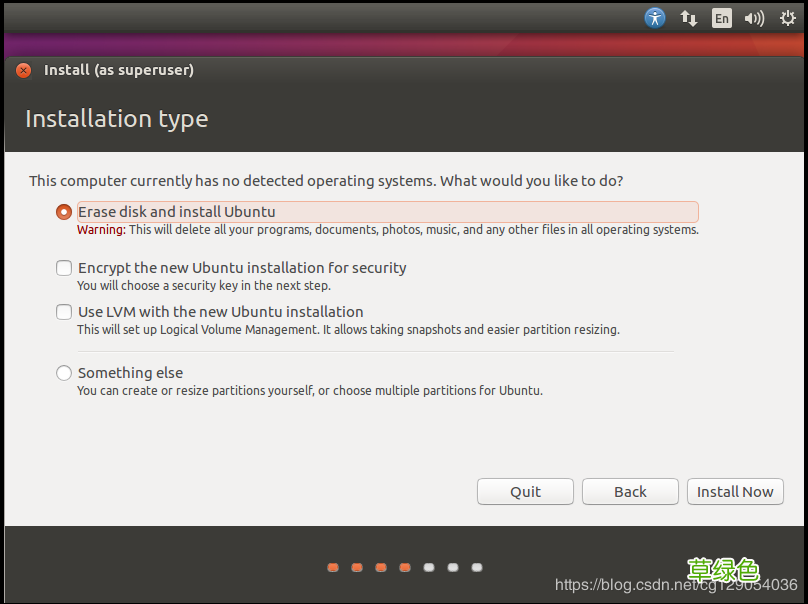
Task: Click the Installation type heading
Action: click(117, 119)
